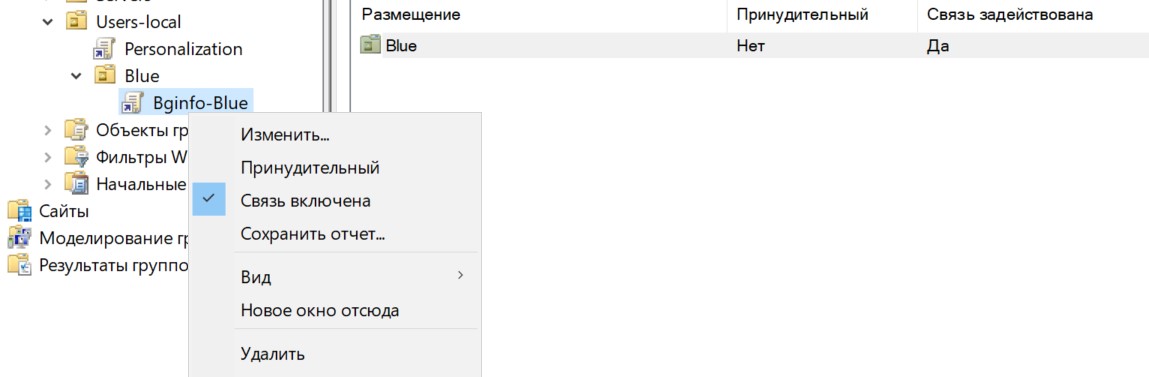Select the Users-local OU folder icon
Screen dimensions: 1149x377
point(76,22)
